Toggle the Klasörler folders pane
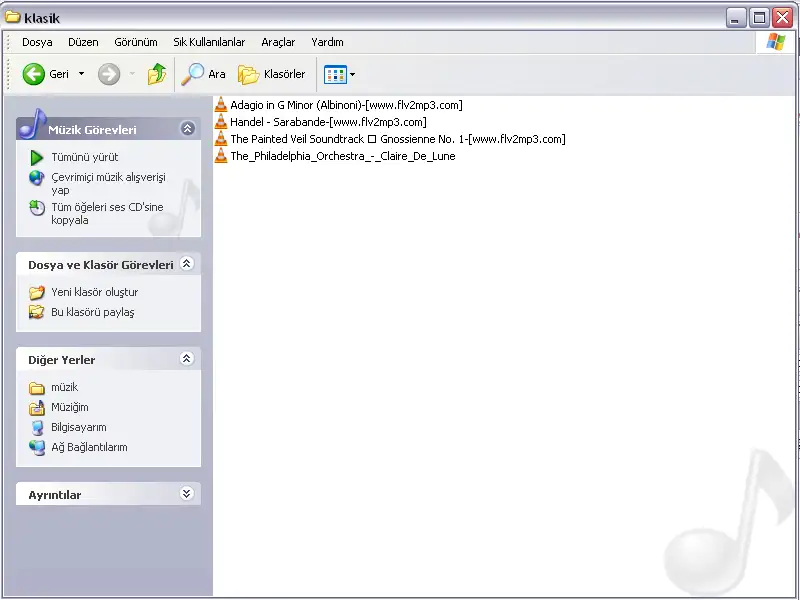This screenshot has width=800, height=600. (x=272, y=74)
